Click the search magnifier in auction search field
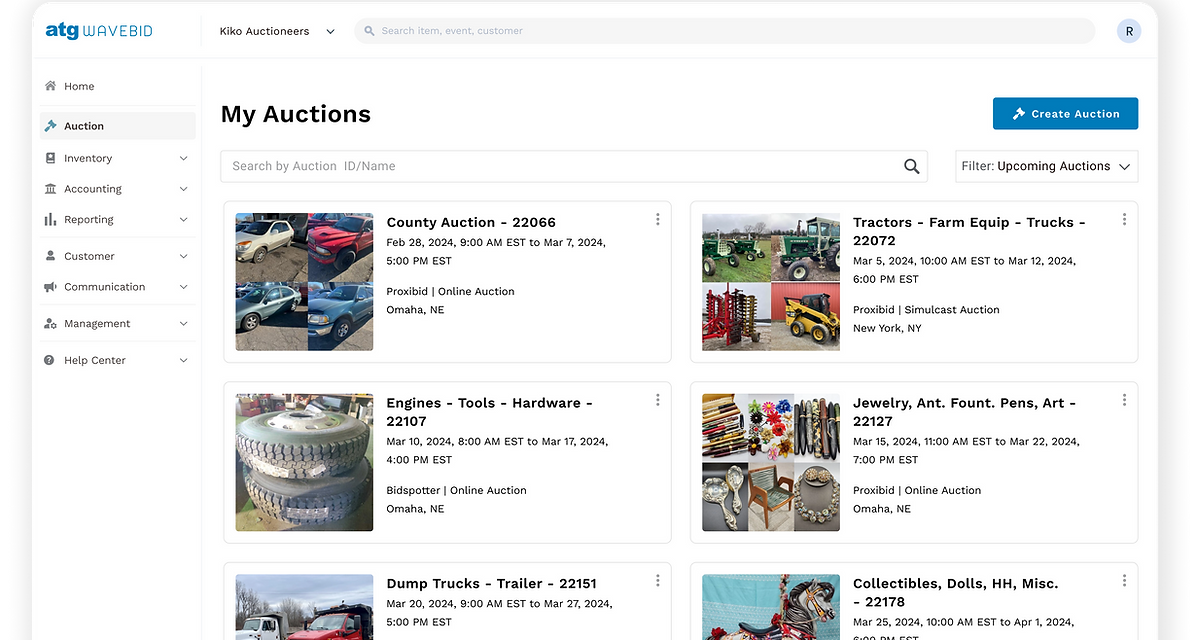This screenshot has height=640, width=1197. tap(911, 166)
